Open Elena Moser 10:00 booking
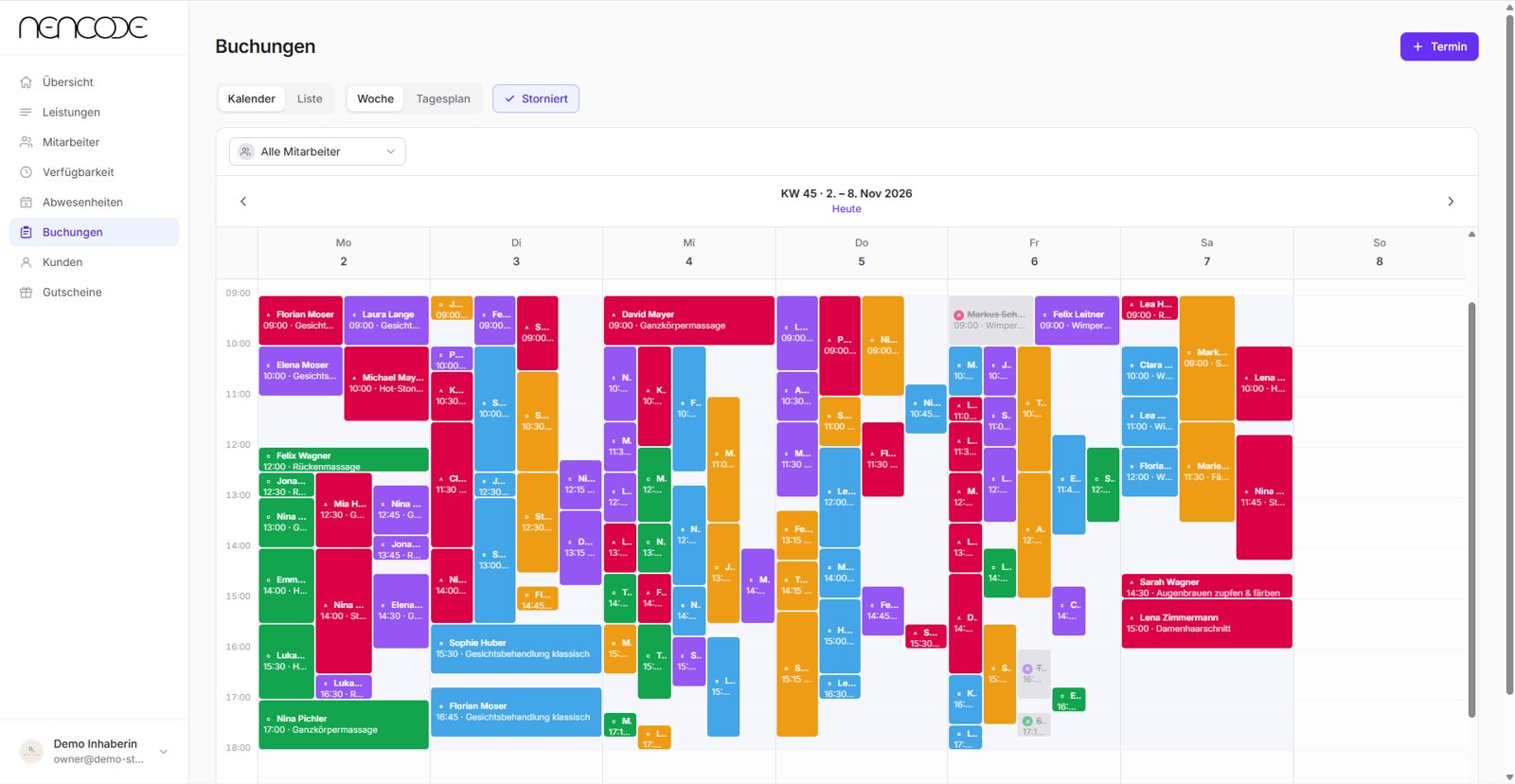Image resolution: width=1515 pixels, height=784 pixels. (301, 370)
